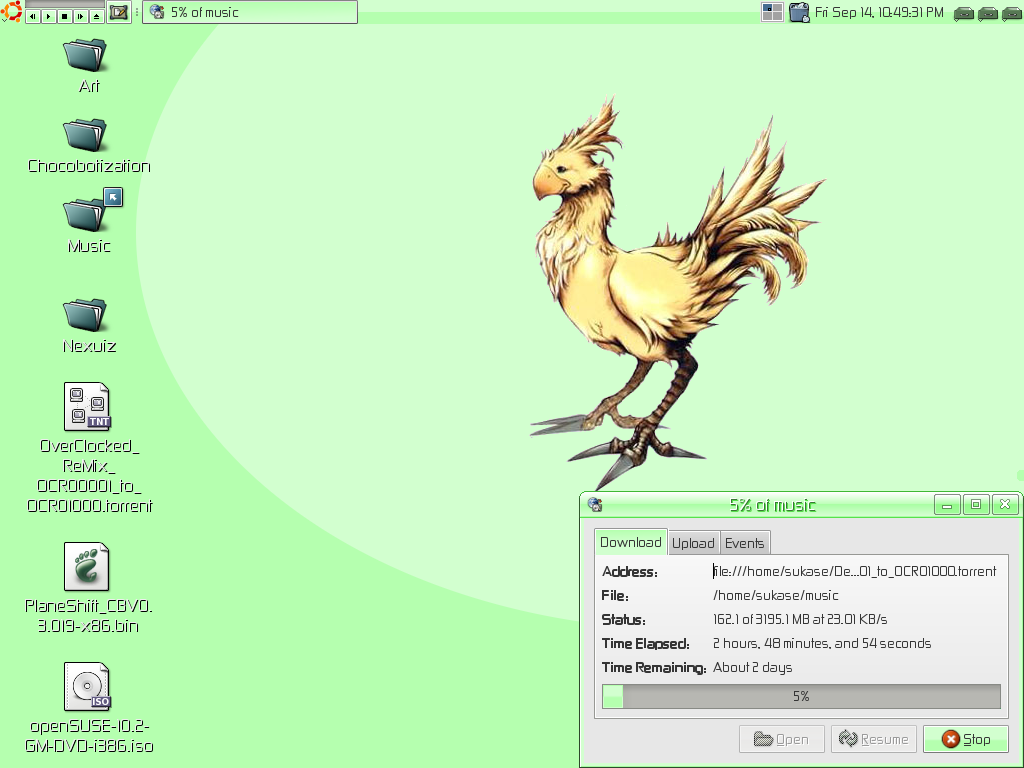
Task: Click the previous track button in panel
Action: 33,16
